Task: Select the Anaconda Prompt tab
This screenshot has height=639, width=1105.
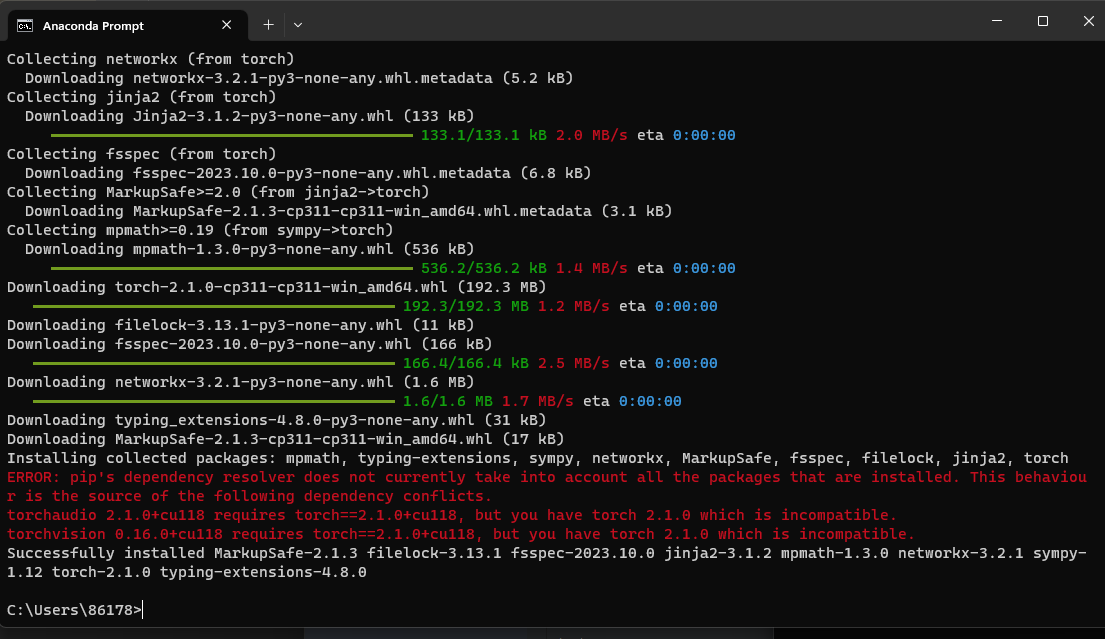Action: [x=127, y=25]
